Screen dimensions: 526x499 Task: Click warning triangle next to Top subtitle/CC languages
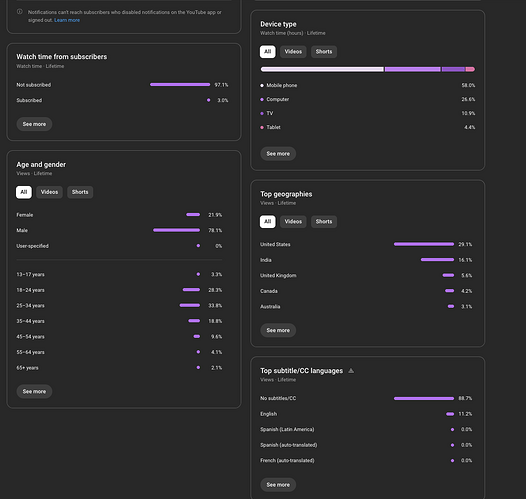coord(351,371)
